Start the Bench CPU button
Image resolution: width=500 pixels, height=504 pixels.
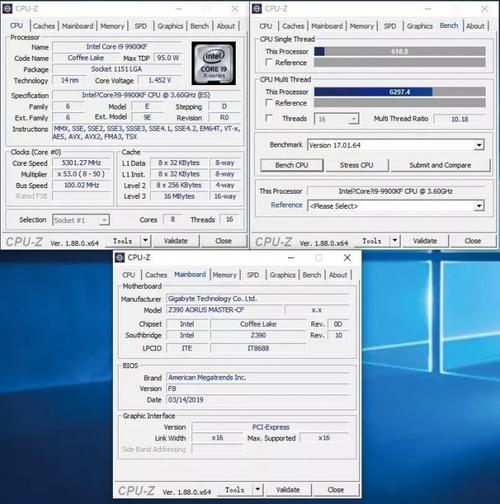pos(292,165)
